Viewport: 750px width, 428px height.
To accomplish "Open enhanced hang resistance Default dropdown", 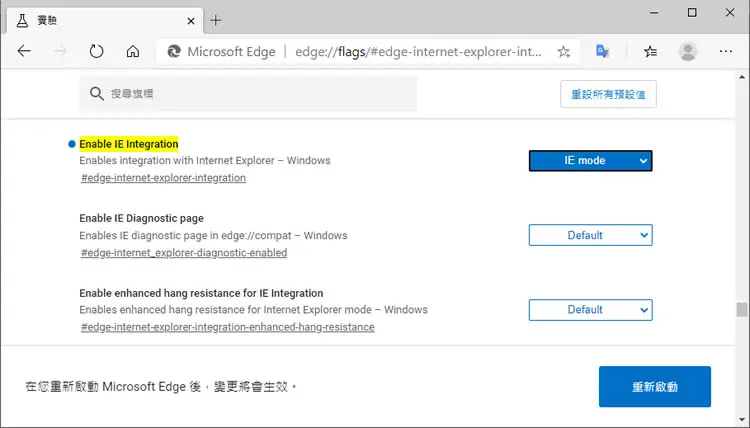I will point(590,310).
